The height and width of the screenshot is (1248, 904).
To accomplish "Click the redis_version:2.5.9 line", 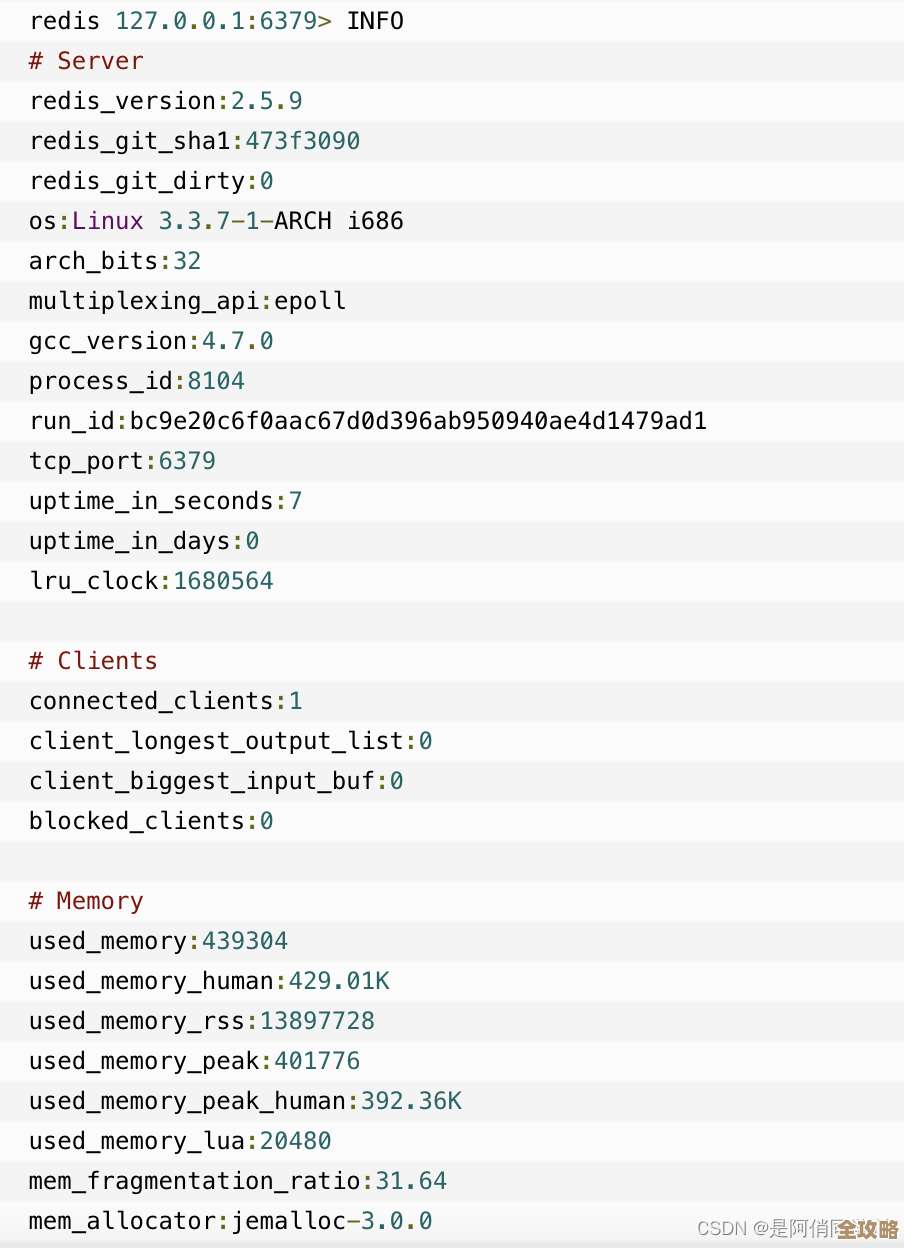I will [x=166, y=101].
